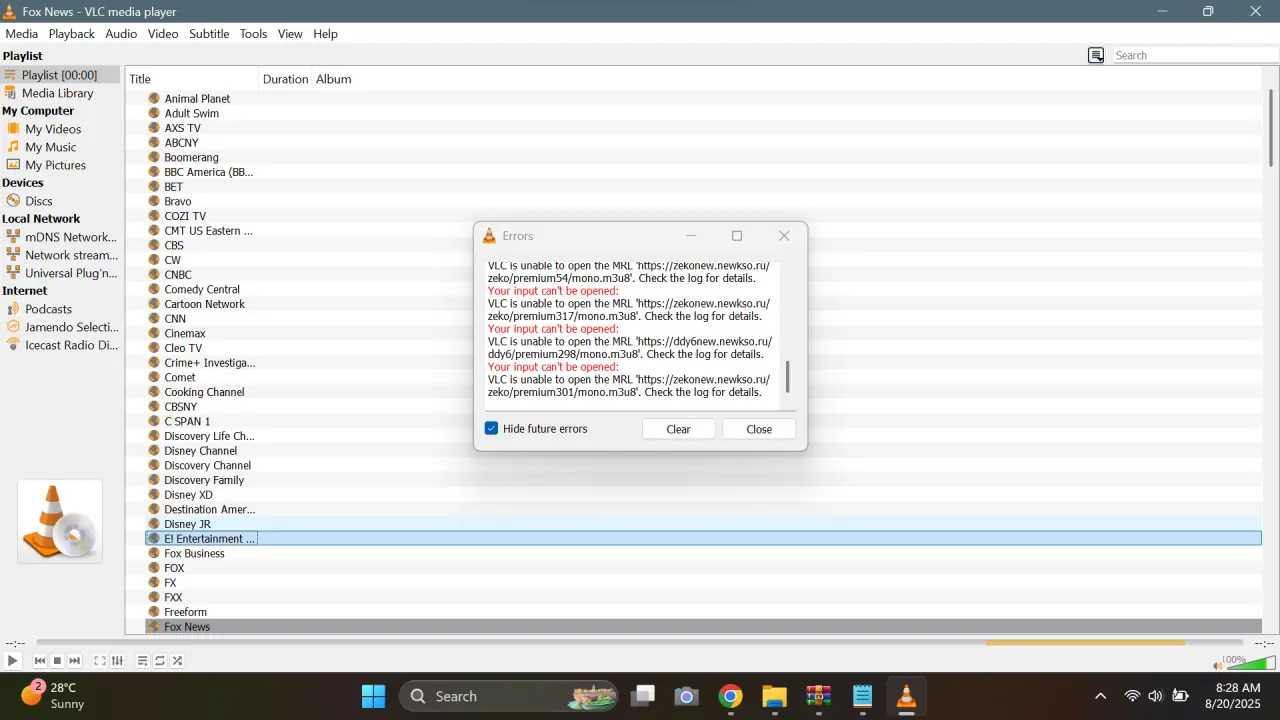Uncheck Hide future errors checkbox
Screen dimensions: 1280x720
tap(491, 429)
